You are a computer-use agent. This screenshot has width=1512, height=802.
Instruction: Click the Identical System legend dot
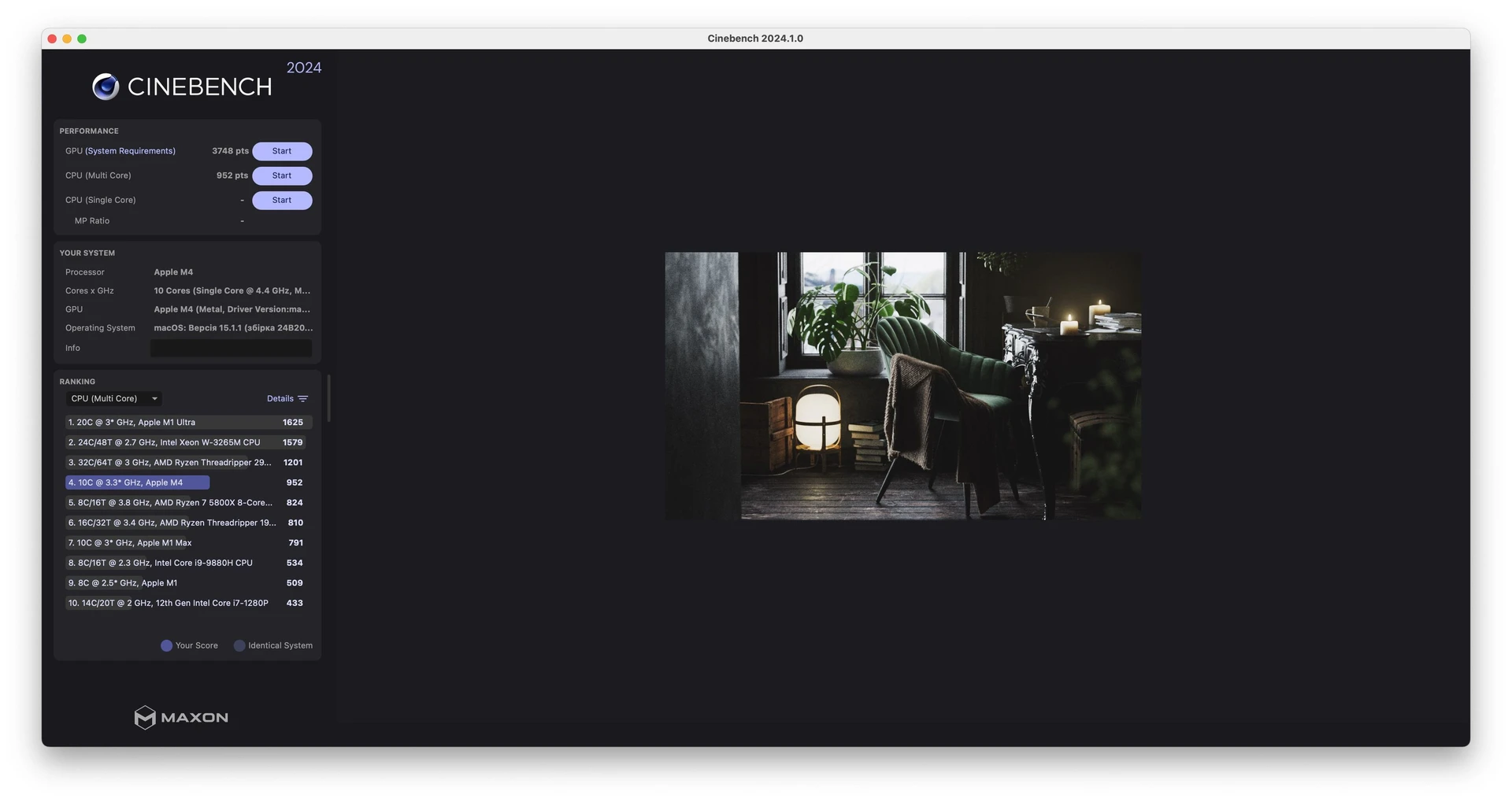point(239,645)
